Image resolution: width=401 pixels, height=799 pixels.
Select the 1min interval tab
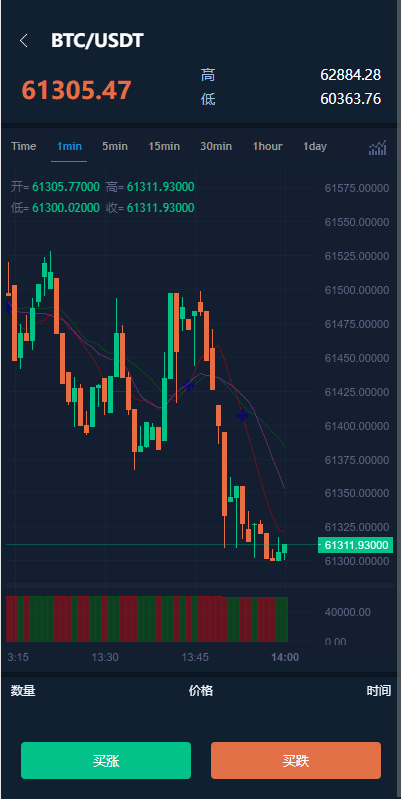pyautogui.click(x=69, y=146)
